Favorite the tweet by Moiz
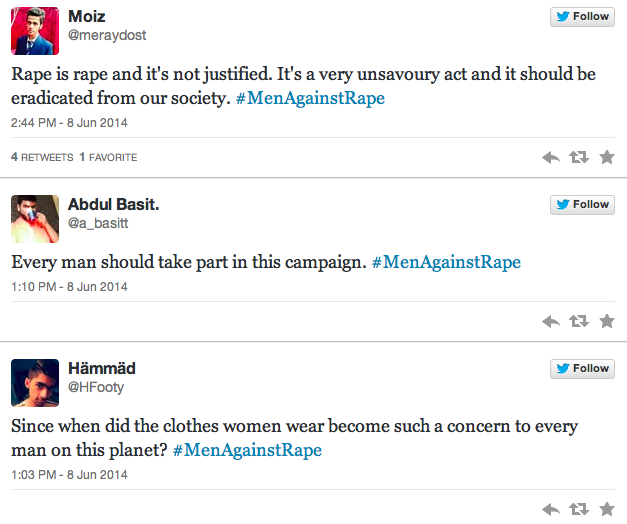627x524 pixels. pos(607,157)
